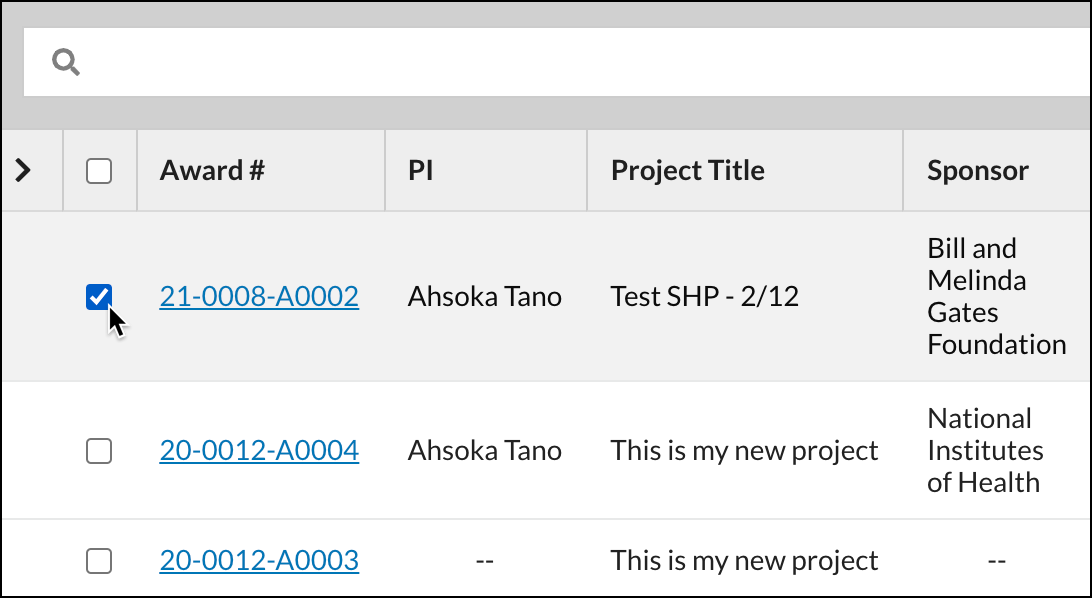The image size is (1092, 598).
Task: Enable the checkbox for award 20-0012-A0003
Action: [99, 560]
